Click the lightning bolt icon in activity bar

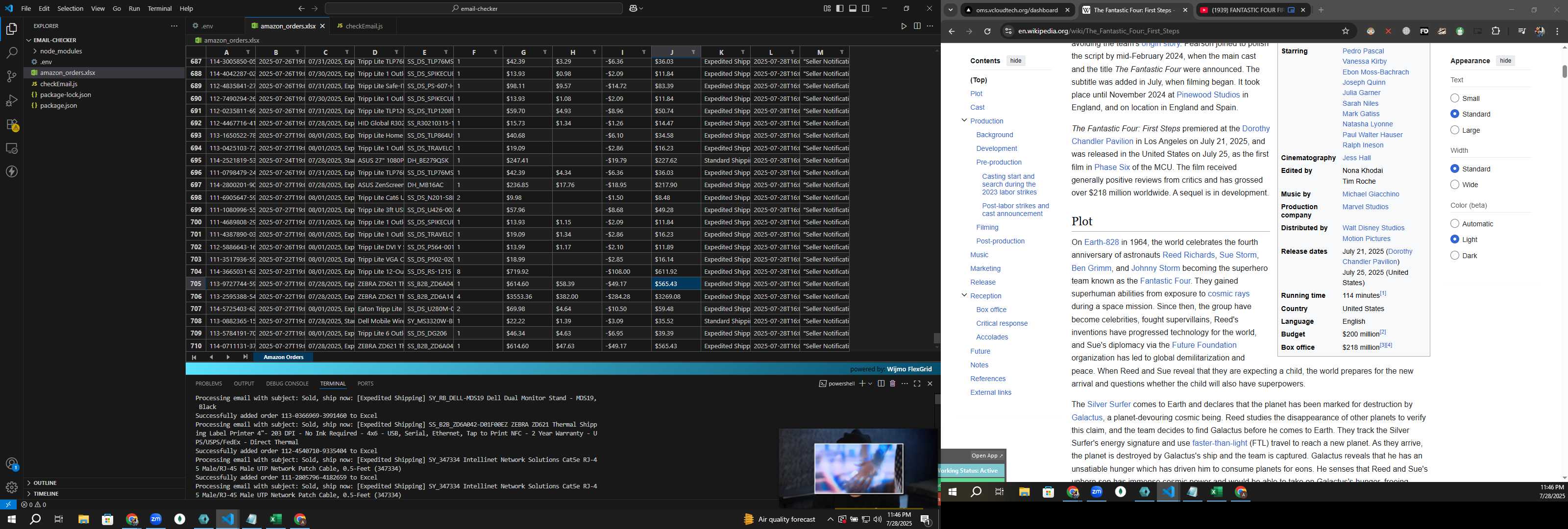pyautogui.click(x=12, y=171)
